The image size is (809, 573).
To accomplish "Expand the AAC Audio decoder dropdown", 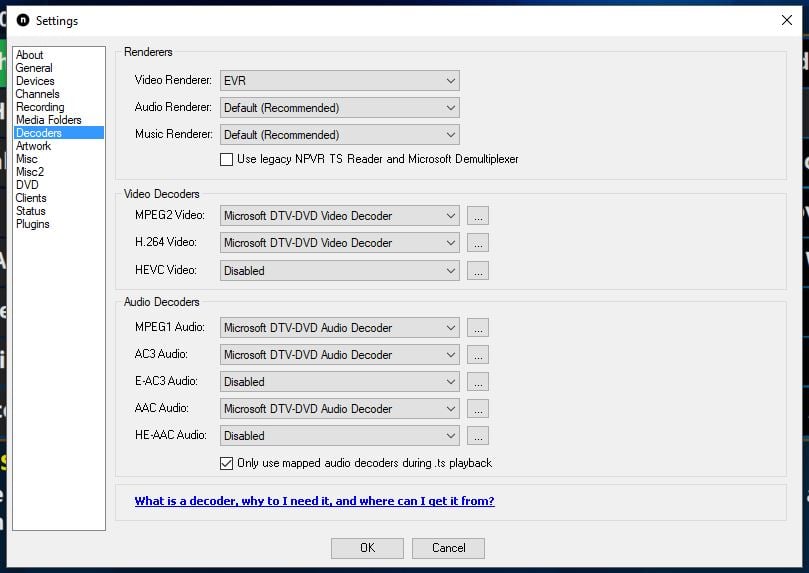I will (x=339, y=408).
